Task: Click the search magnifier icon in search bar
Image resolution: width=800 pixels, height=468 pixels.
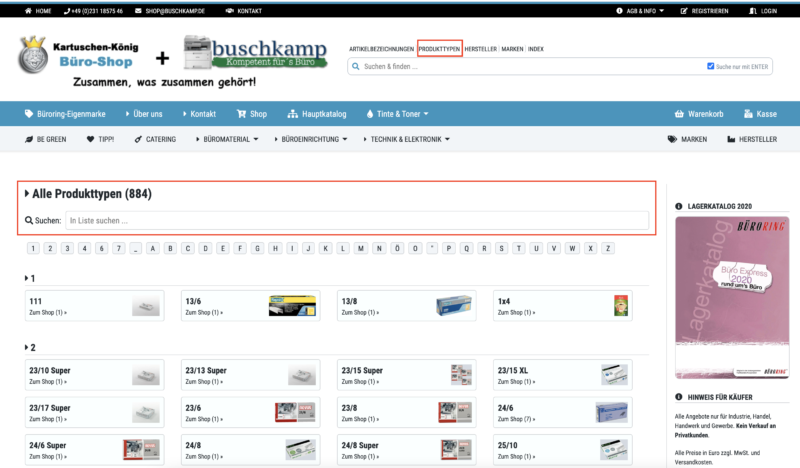Action: tap(356, 66)
